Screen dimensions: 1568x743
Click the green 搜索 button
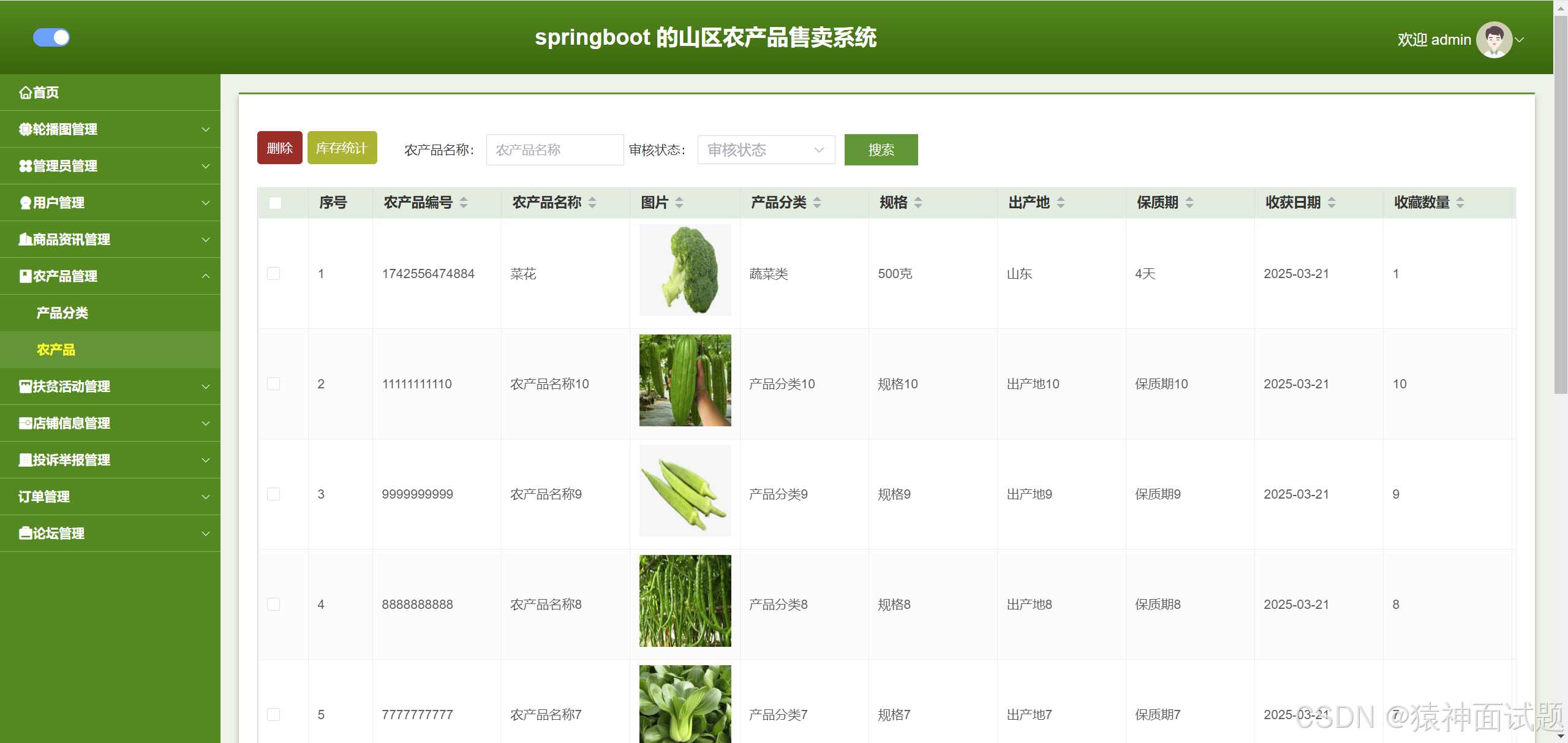point(881,150)
